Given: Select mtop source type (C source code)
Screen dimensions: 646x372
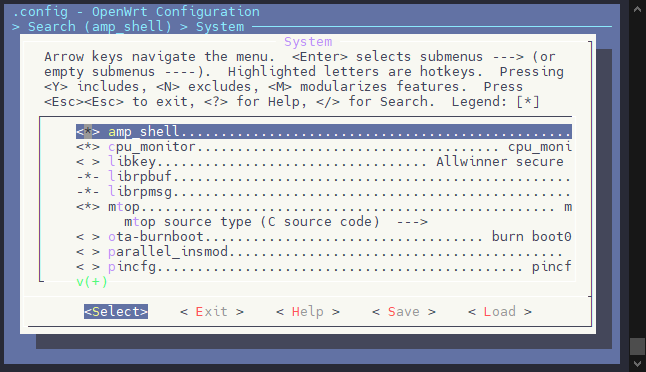Looking at the screenshot, I should (x=276, y=222).
